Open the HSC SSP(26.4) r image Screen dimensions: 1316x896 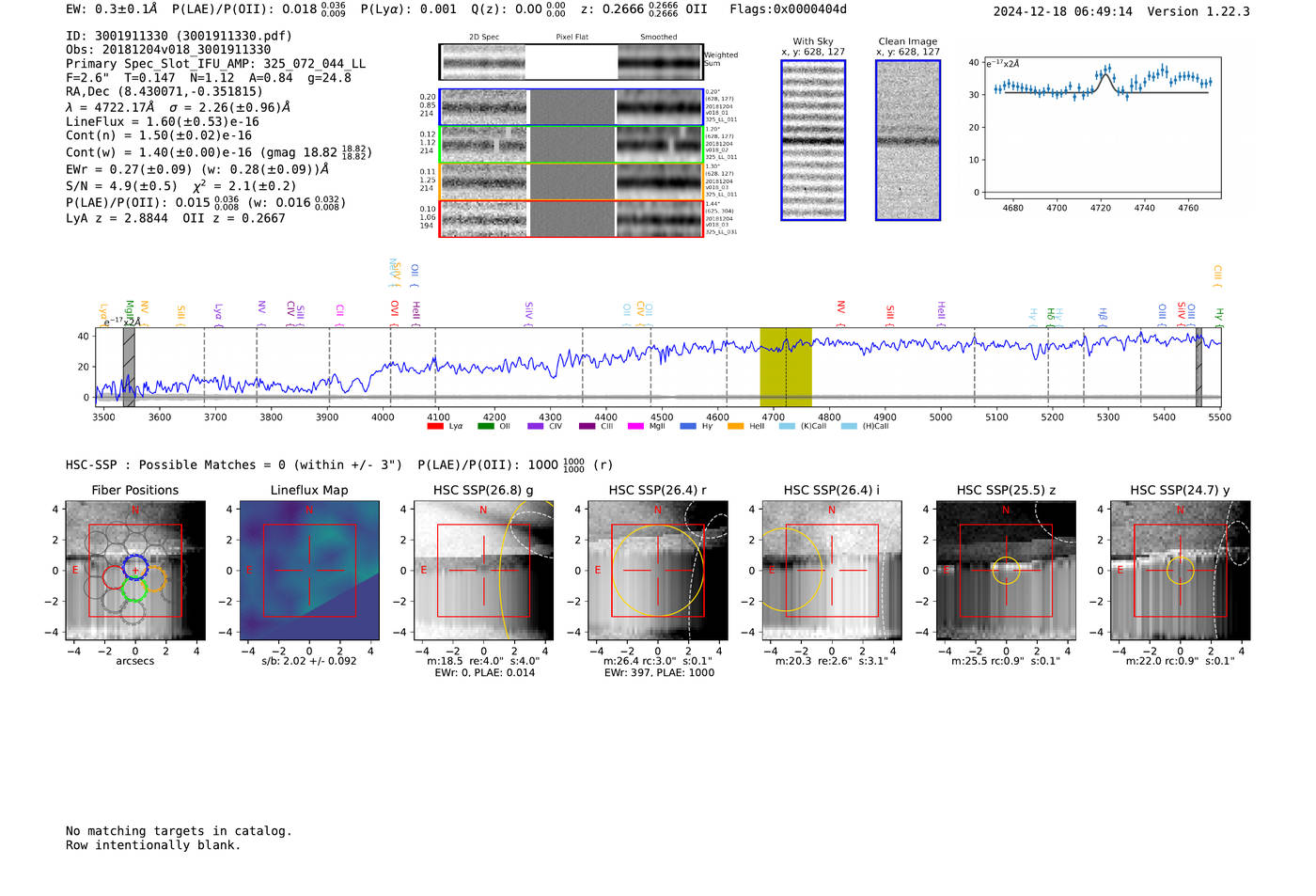point(658,571)
